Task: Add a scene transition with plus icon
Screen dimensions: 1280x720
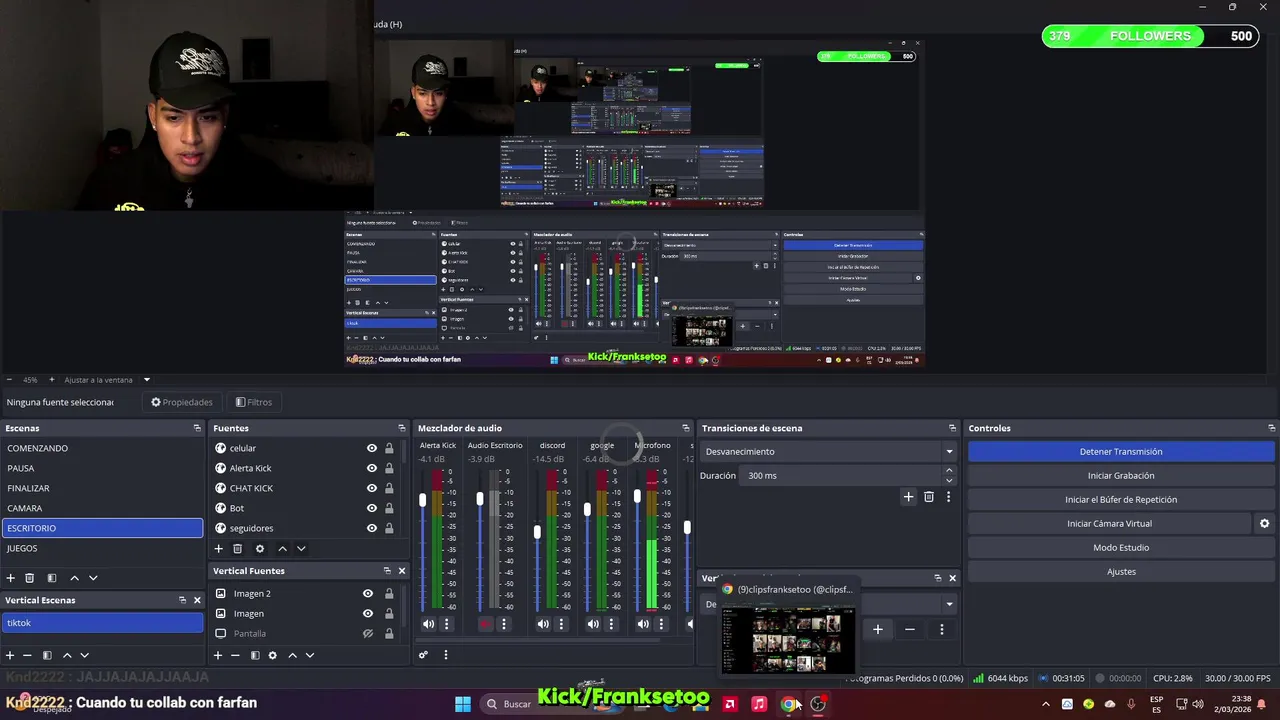Action: 908,497
